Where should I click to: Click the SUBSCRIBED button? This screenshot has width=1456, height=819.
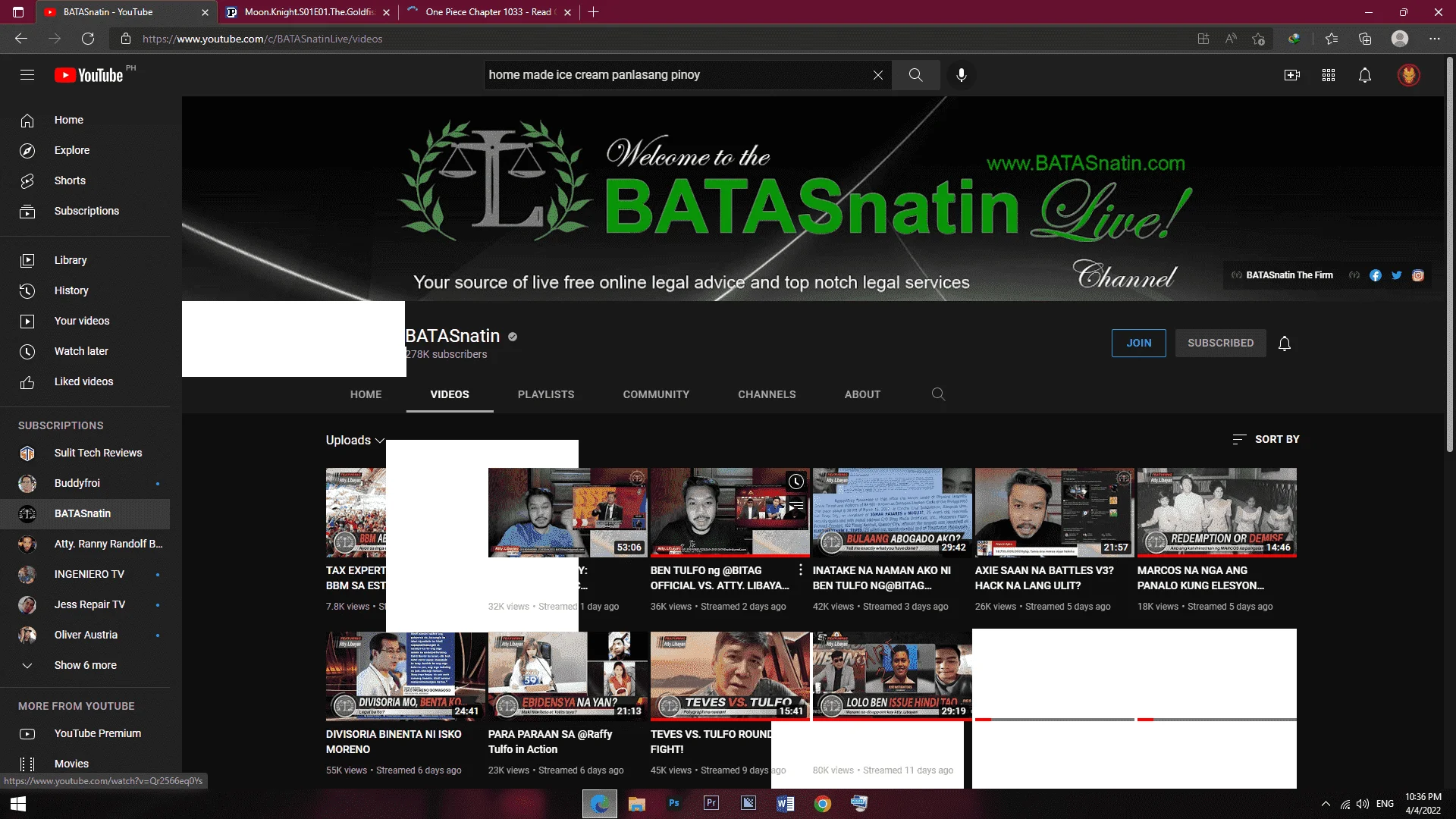[1220, 343]
